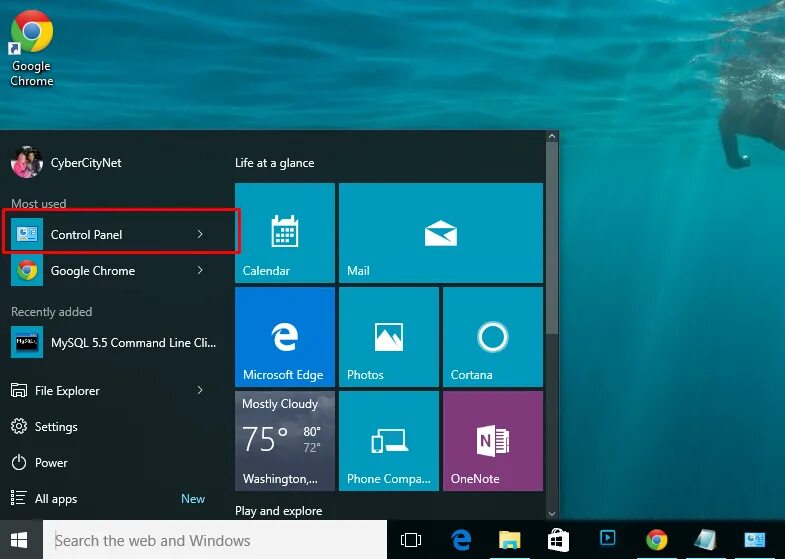Click the Start menu scrollbar thumb
785x559 pixels.
pyautogui.click(x=552, y=238)
